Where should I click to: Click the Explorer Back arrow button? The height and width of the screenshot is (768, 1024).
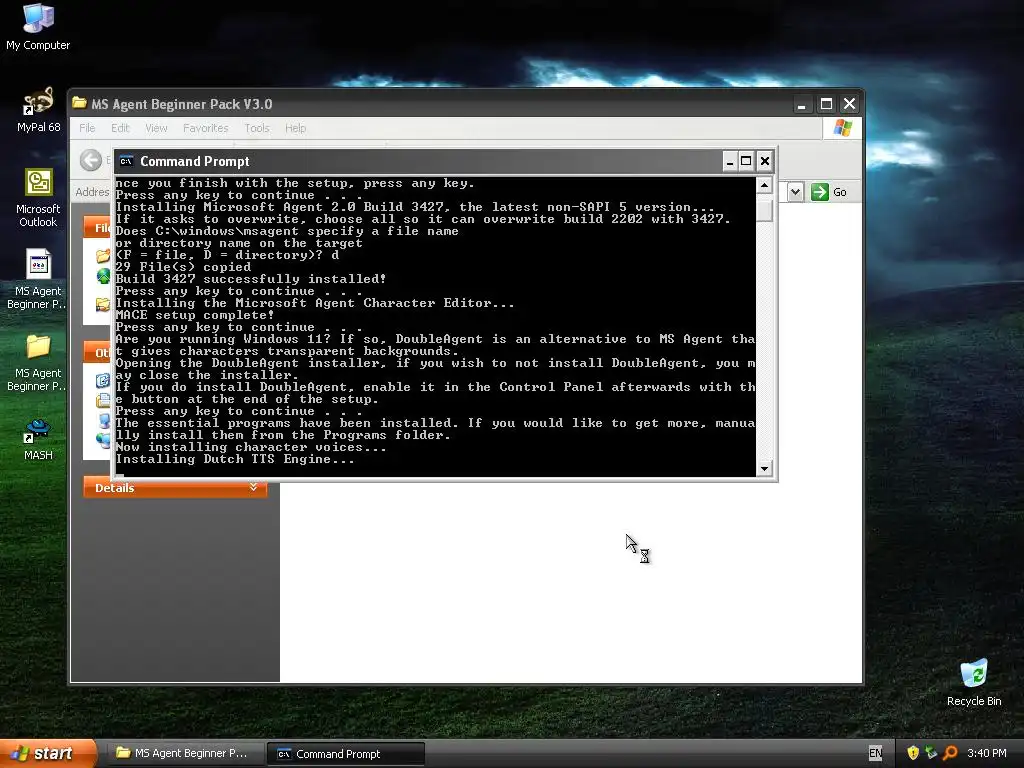[x=91, y=160]
